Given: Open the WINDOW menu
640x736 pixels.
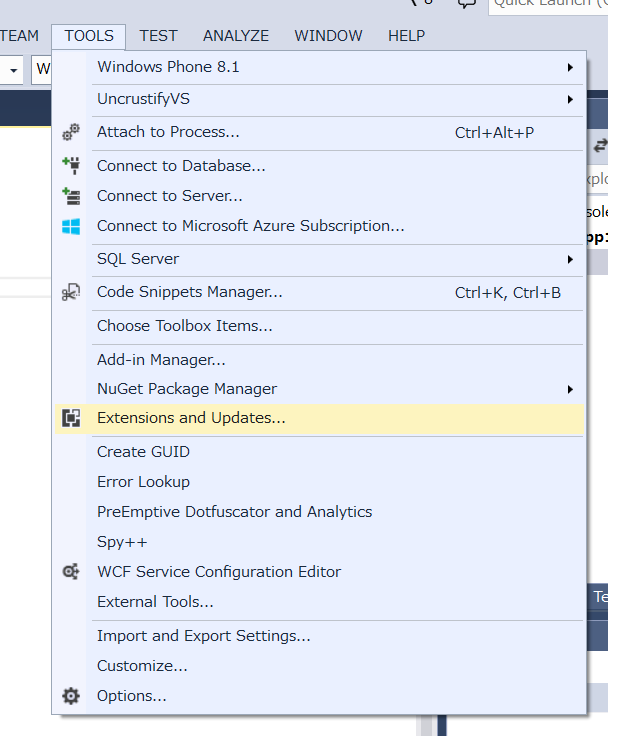Looking at the screenshot, I should (328, 36).
